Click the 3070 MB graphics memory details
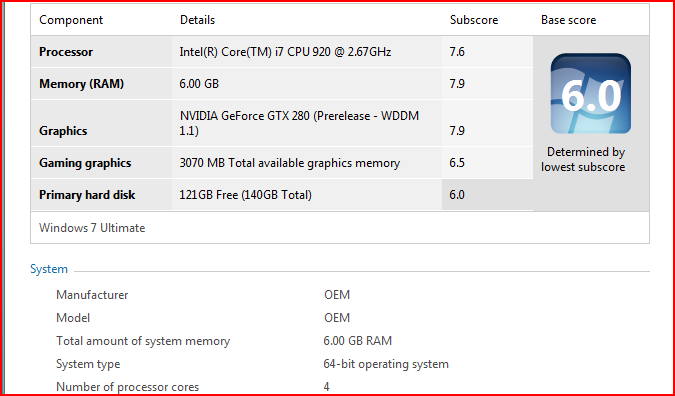This screenshot has width=675, height=396. pos(289,163)
